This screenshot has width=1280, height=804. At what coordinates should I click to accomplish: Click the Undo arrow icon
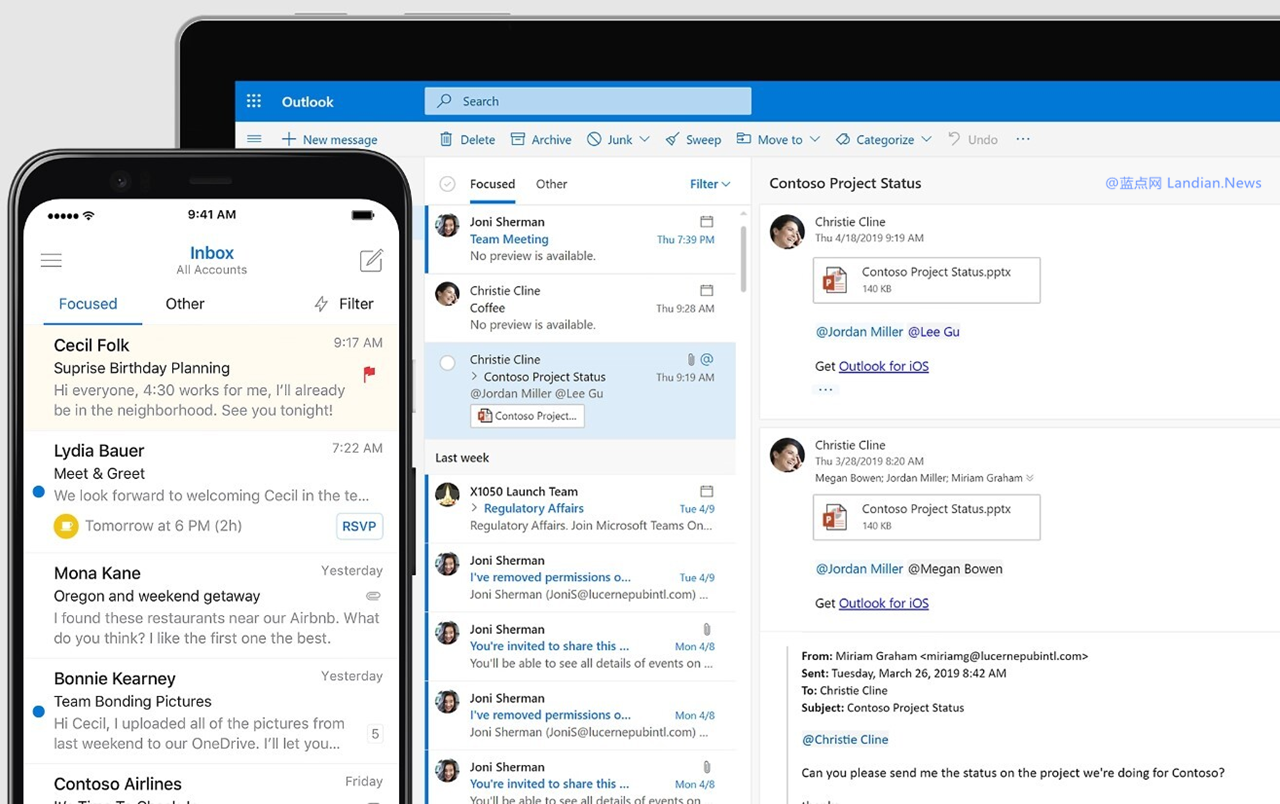(x=954, y=139)
